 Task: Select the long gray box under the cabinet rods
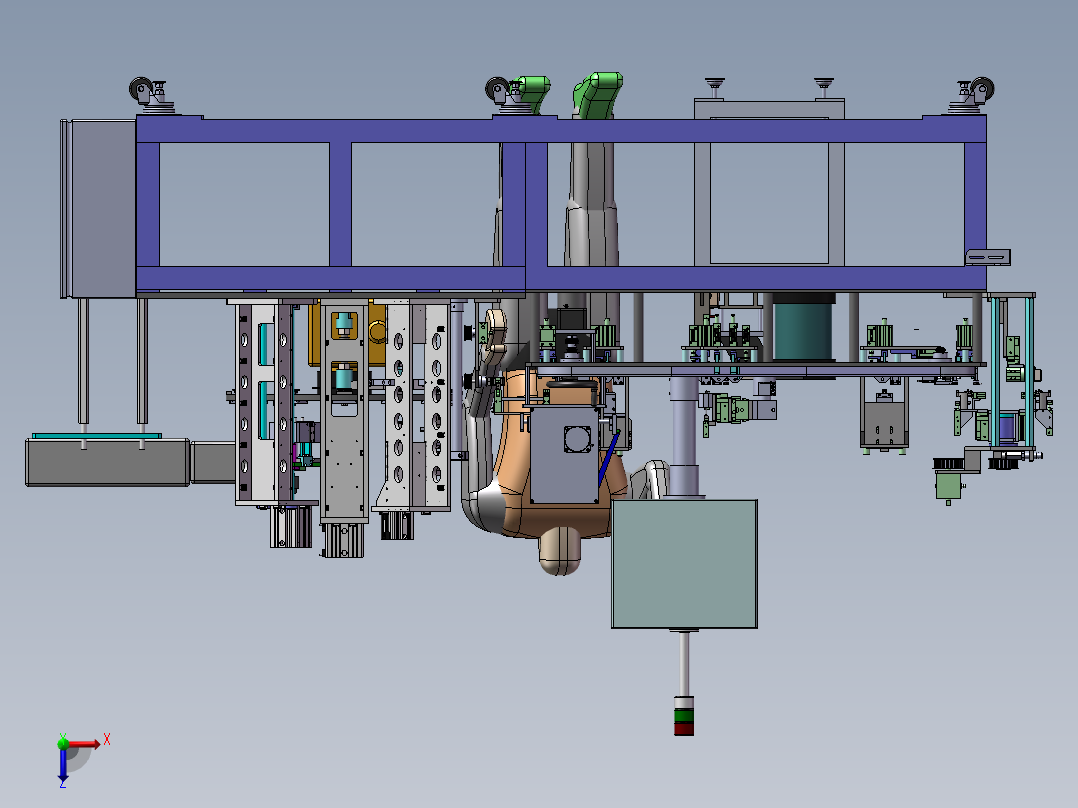tap(107, 463)
